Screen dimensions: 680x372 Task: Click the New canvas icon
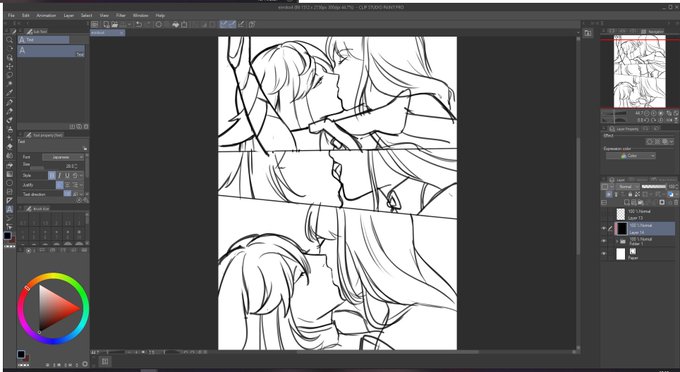(x=106, y=24)
